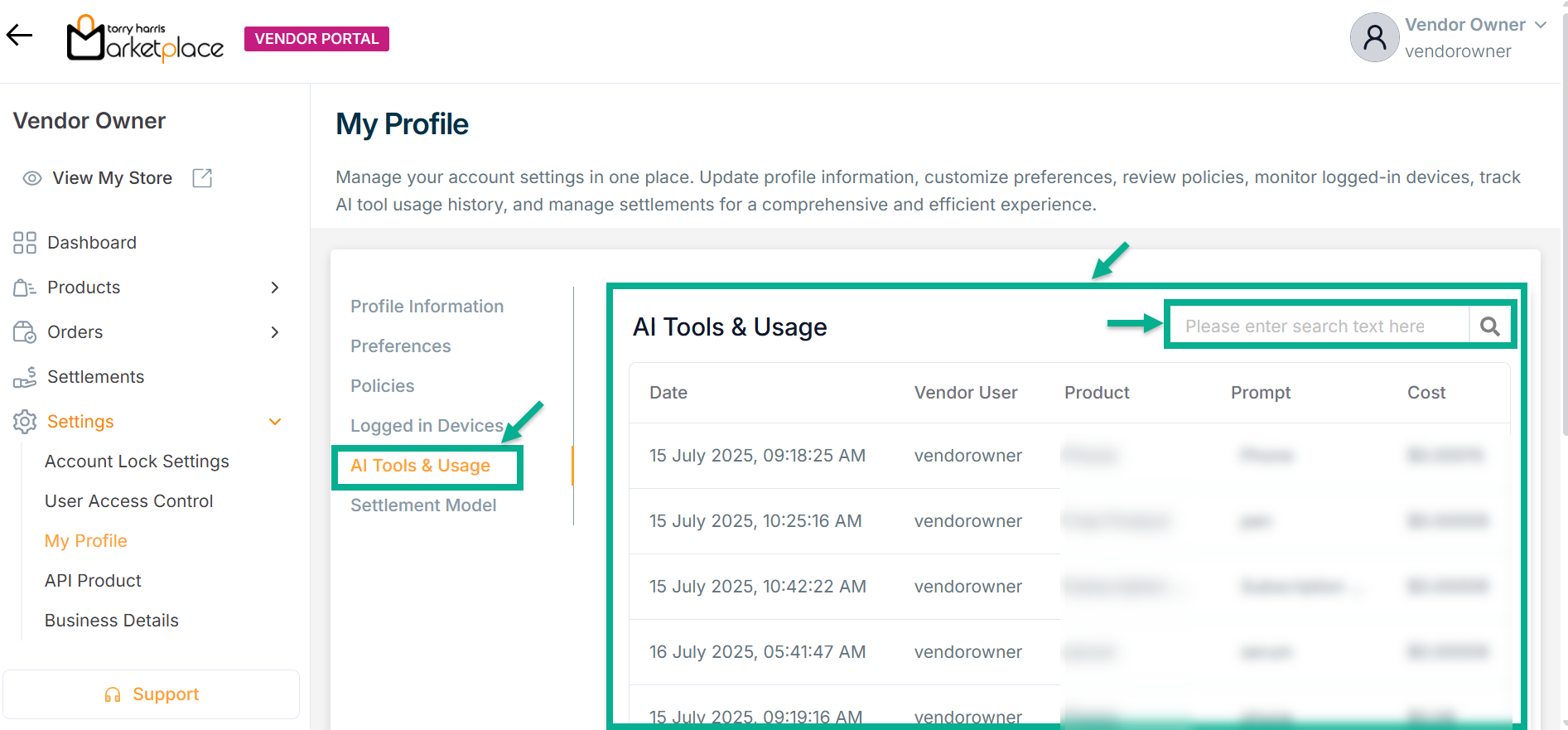This screenshot has height=730, width=1568.
Task: Click the user avatar icon
Action: pos(1374,37)
